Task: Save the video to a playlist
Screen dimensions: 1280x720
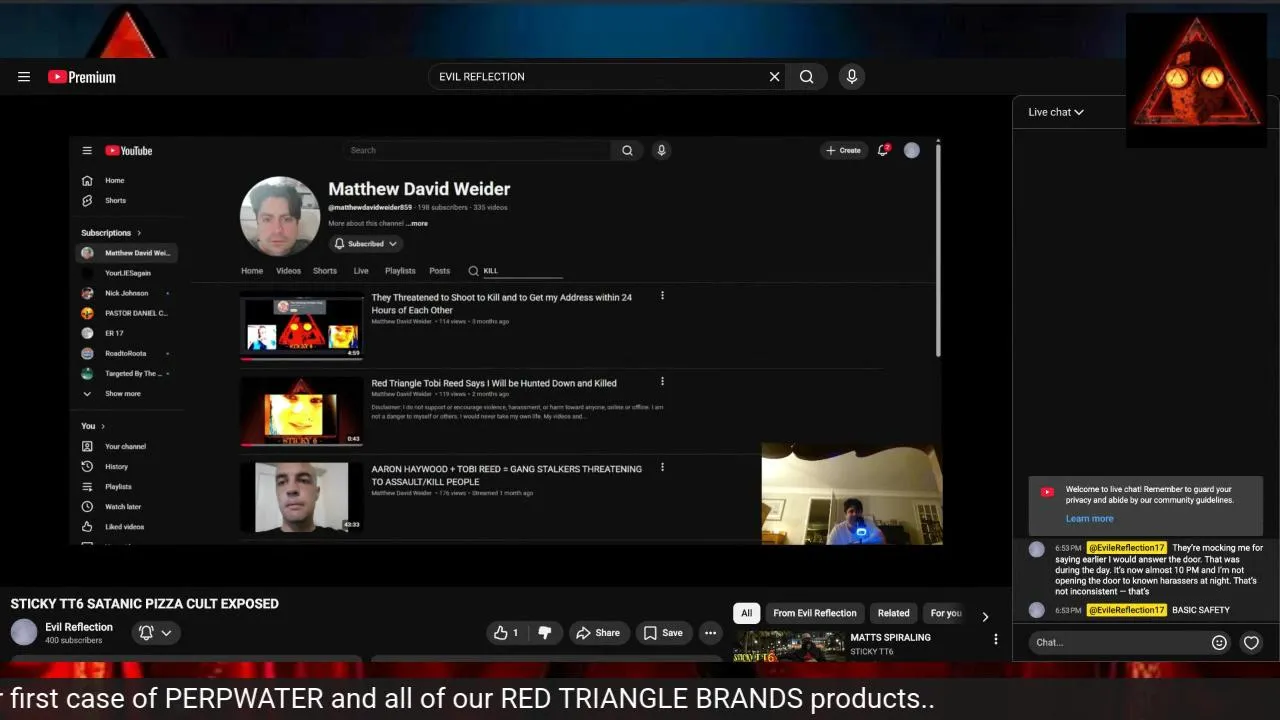Action: (663, 633)
